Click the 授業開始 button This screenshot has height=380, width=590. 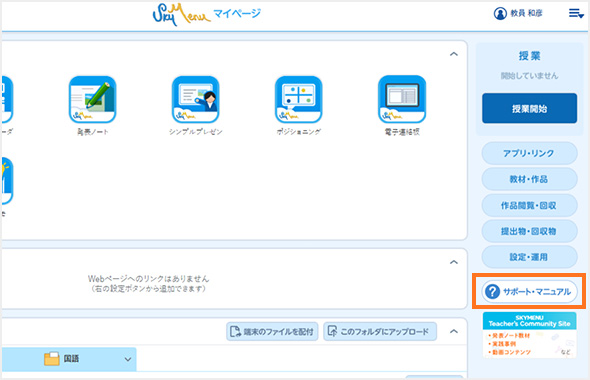click(529, 108)
